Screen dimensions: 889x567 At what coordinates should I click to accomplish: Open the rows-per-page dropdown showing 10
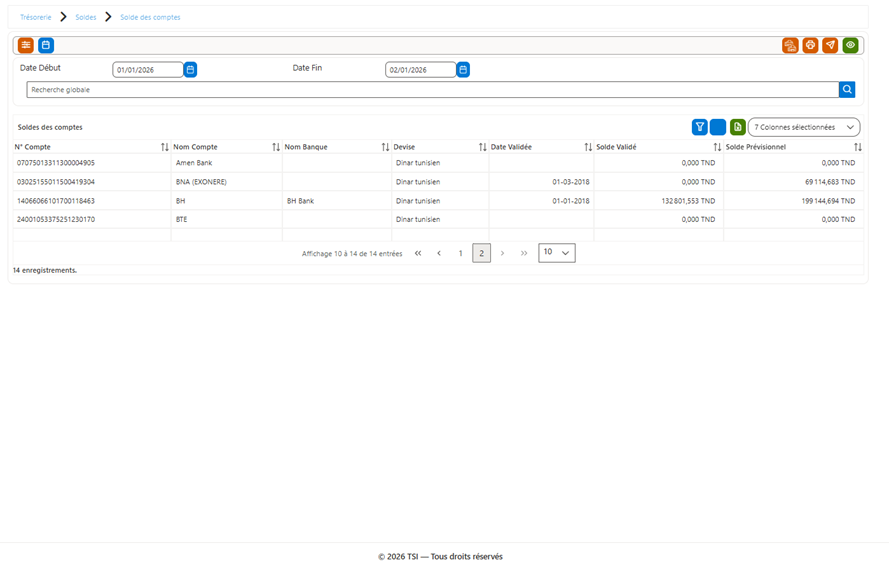(557, 253)
